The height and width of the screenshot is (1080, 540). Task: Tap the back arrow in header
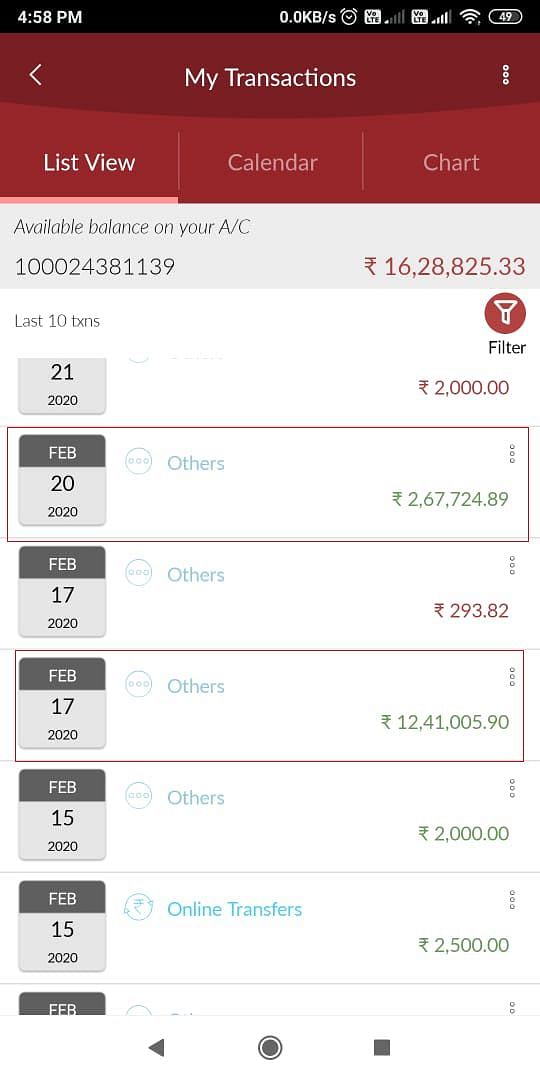coord(36,75)
